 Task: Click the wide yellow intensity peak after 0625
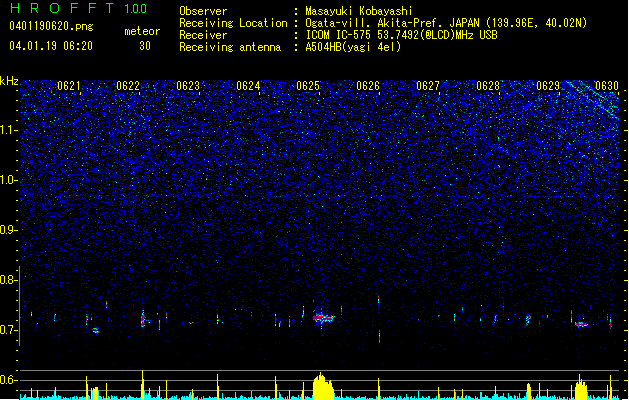pyautogui.click(x=323, y=386)
